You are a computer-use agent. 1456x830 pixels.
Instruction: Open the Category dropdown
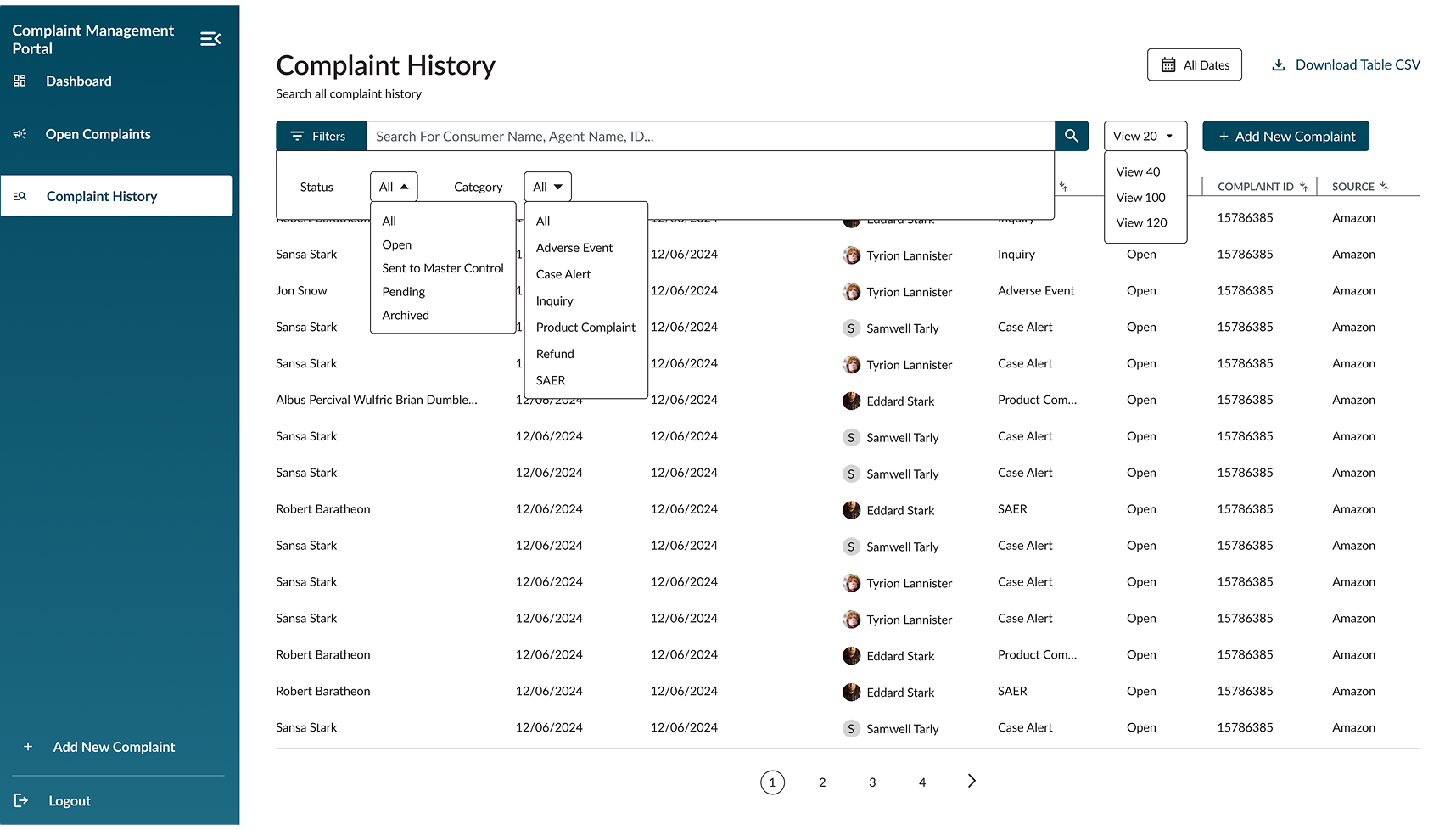click(547, 187)
